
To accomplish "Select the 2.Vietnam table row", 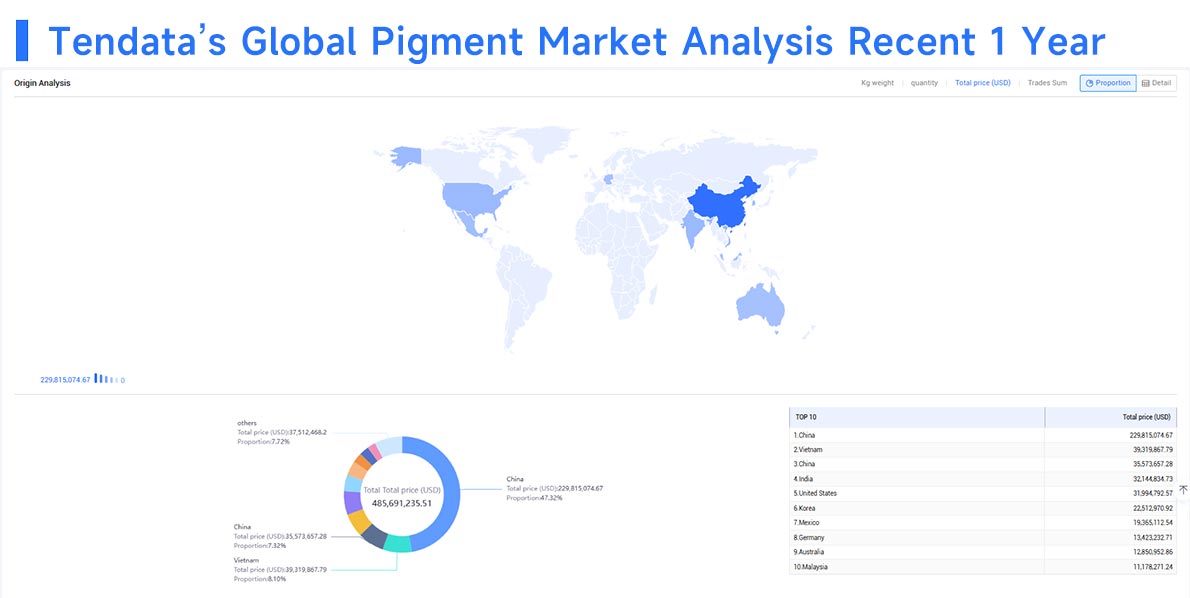I will click(x=983, y=450).
